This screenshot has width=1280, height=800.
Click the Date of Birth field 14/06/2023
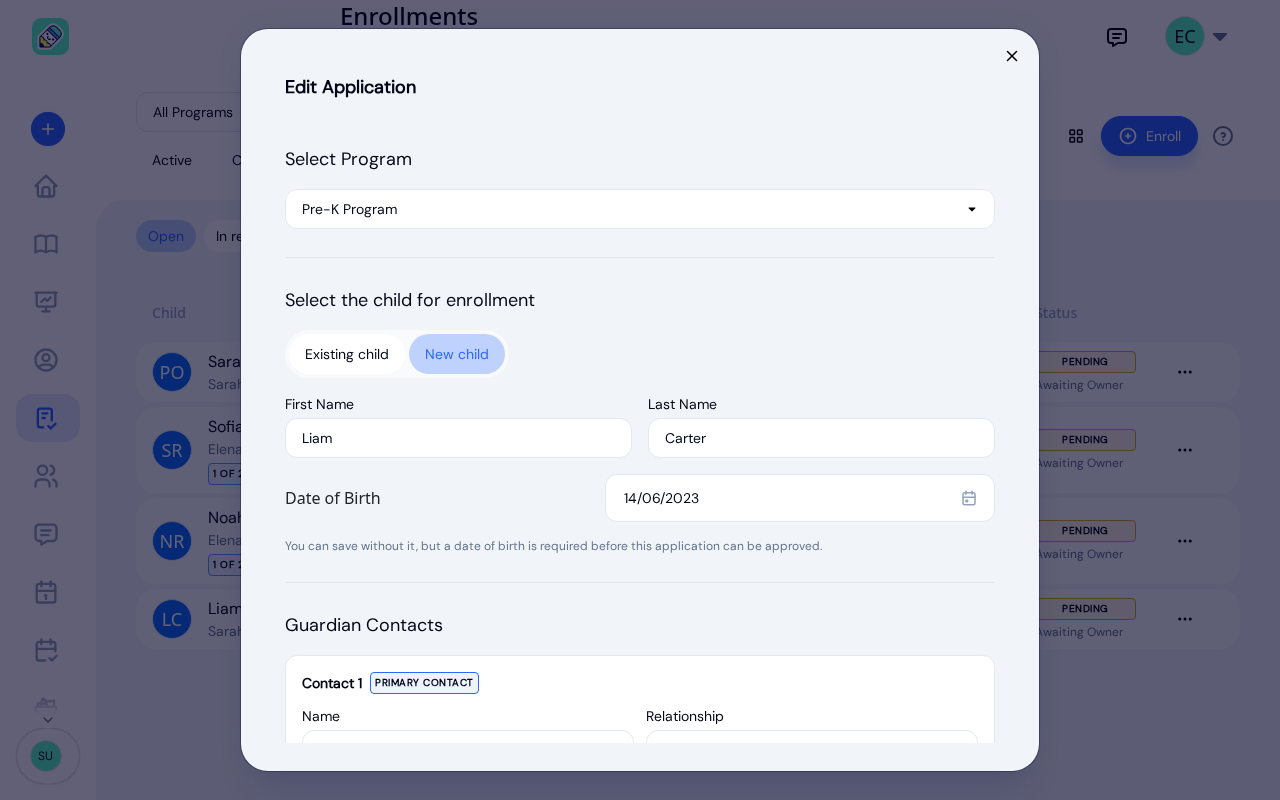pyautogui.click(x=800, y=498)
